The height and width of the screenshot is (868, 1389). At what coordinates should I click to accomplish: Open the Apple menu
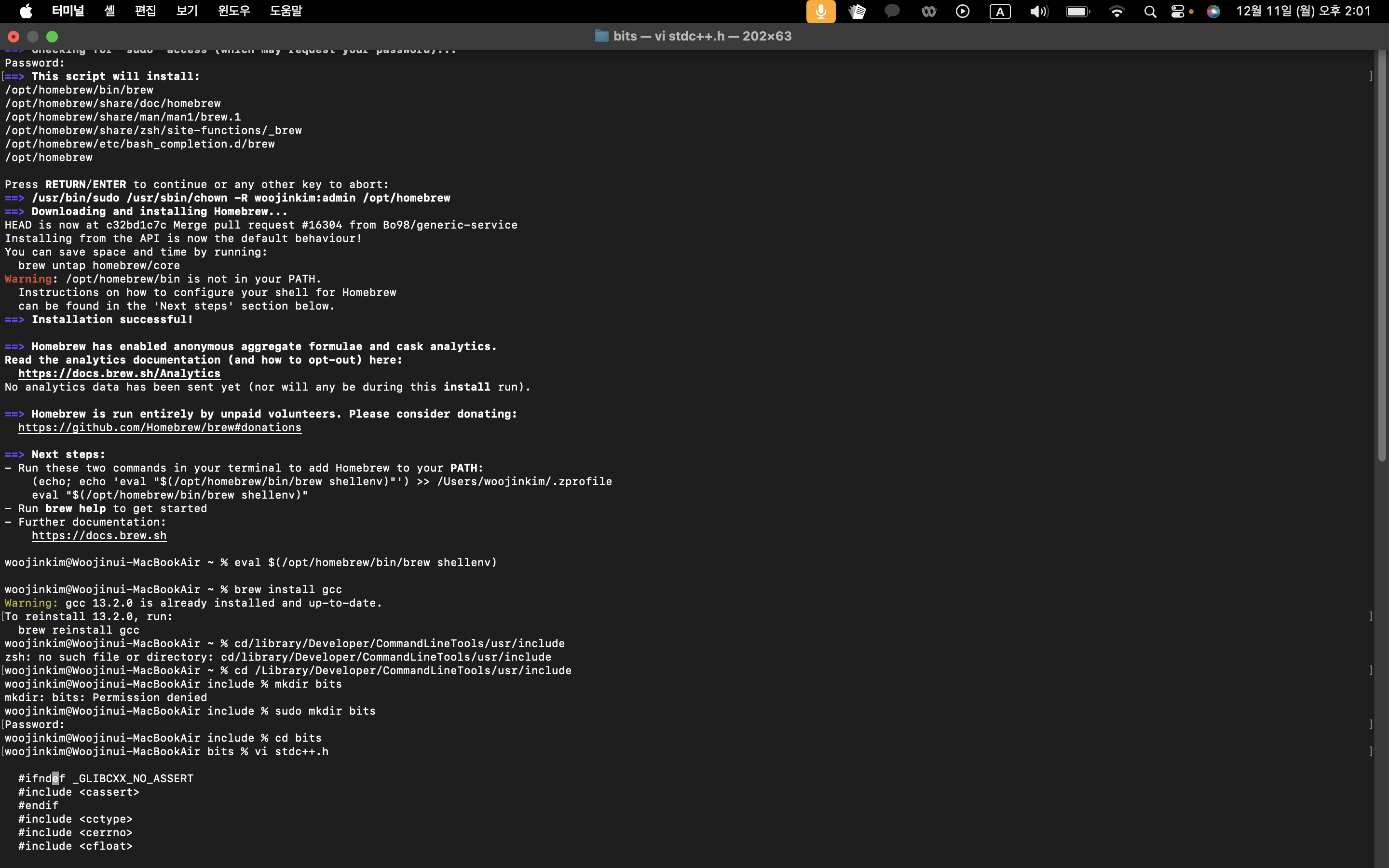click(x=26, y=11)
